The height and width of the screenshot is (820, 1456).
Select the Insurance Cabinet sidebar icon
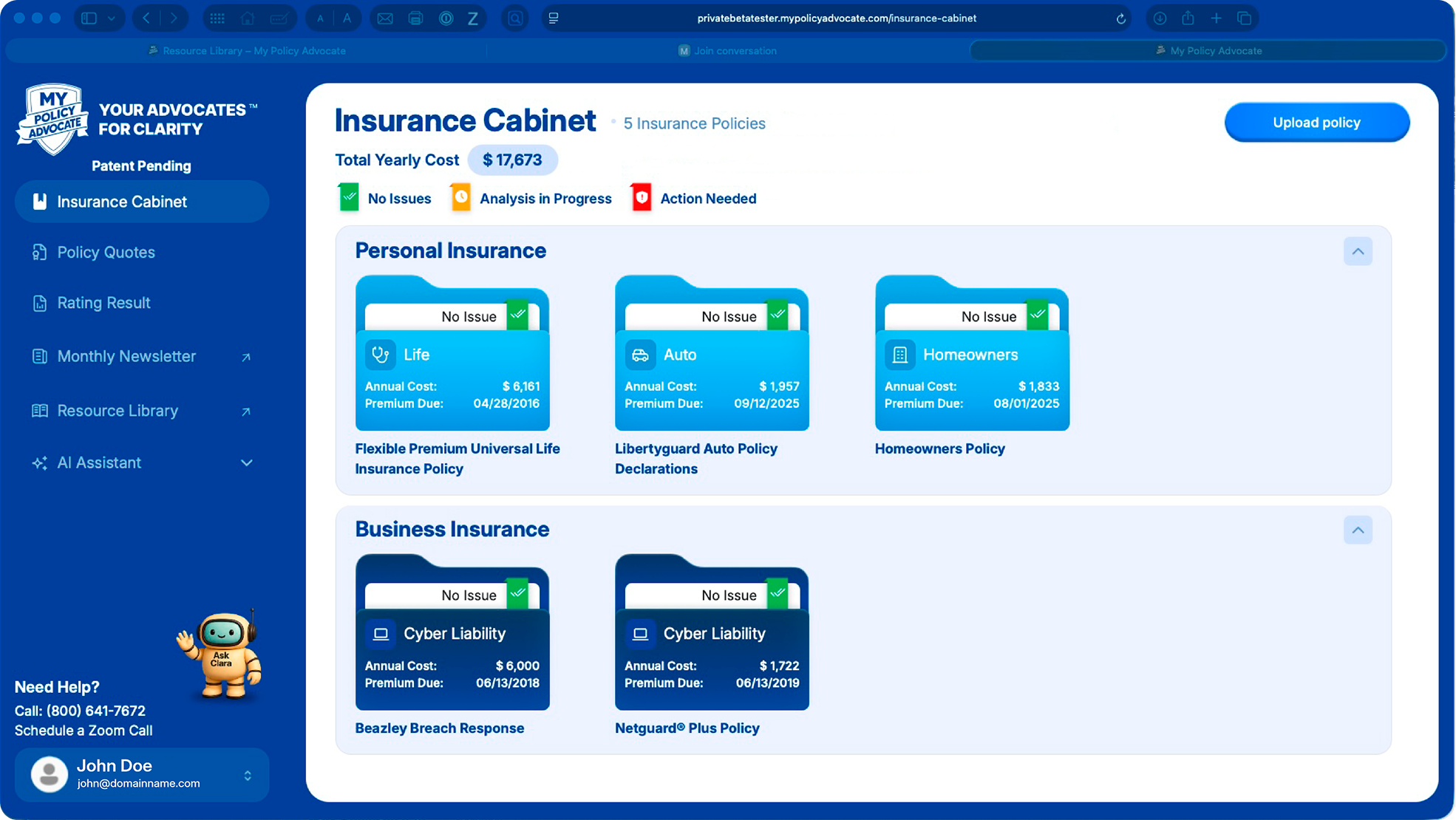(x=40, y=201)
